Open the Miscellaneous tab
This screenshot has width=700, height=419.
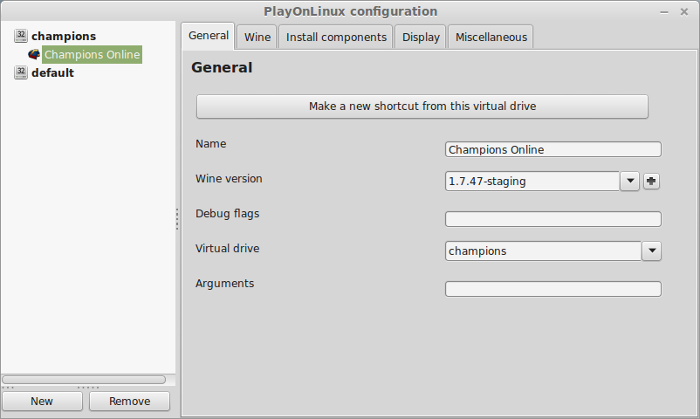point(491,37)
